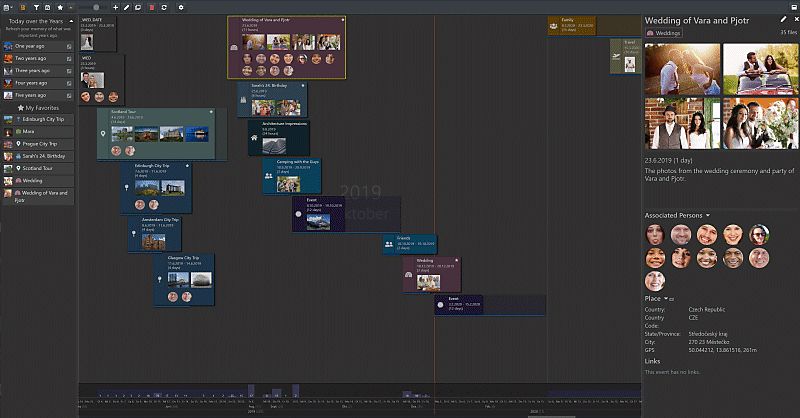Open the Two years ago link icon
The width and height of the screenshot is (800, 418).
(x=69, y=59)
